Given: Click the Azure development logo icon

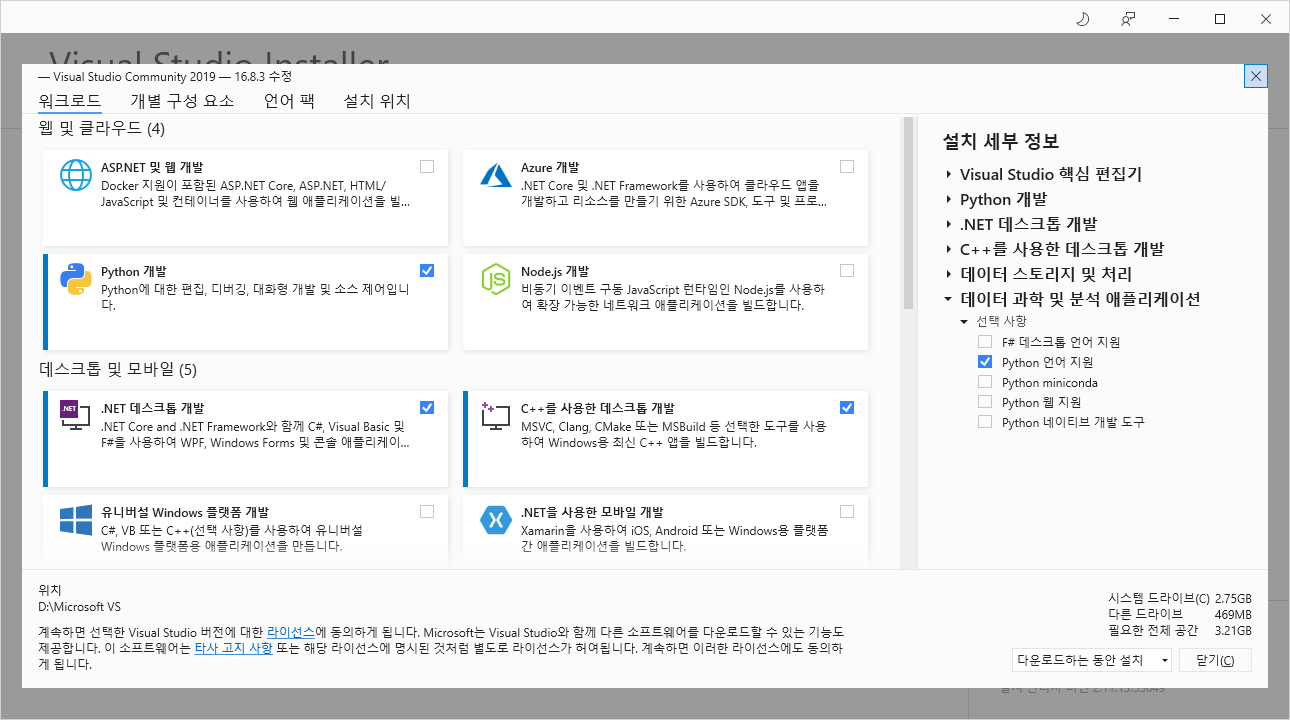Looking at the screenshot, I should [496, 175].
